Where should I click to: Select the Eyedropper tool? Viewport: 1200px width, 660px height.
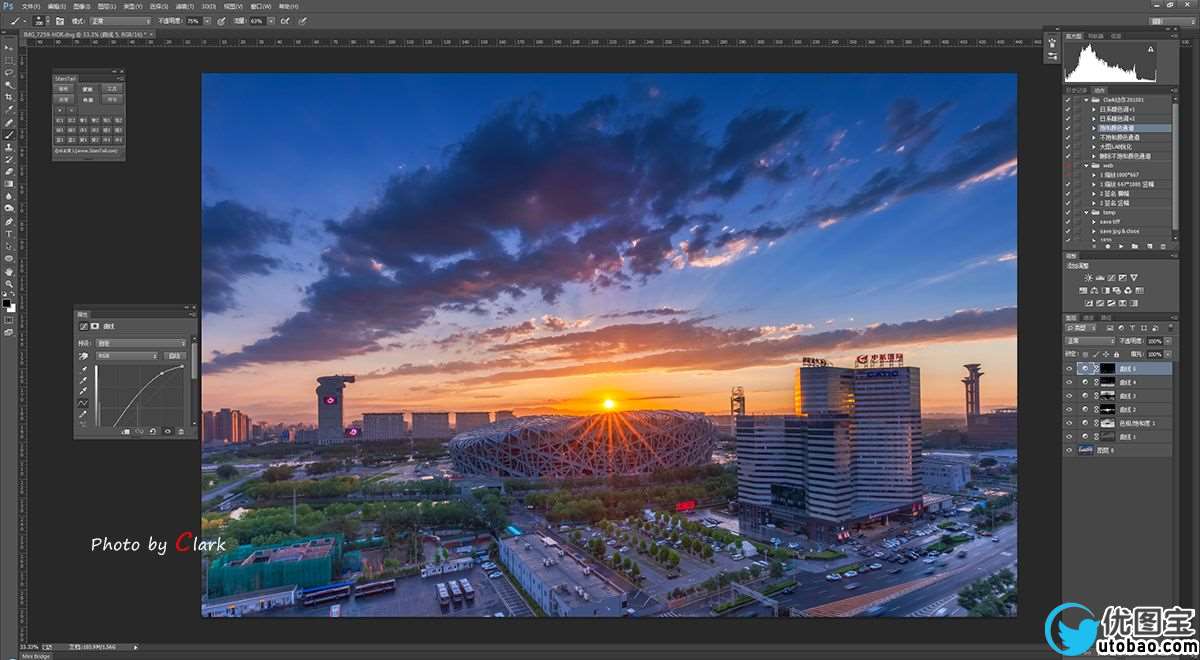(9, 109)
